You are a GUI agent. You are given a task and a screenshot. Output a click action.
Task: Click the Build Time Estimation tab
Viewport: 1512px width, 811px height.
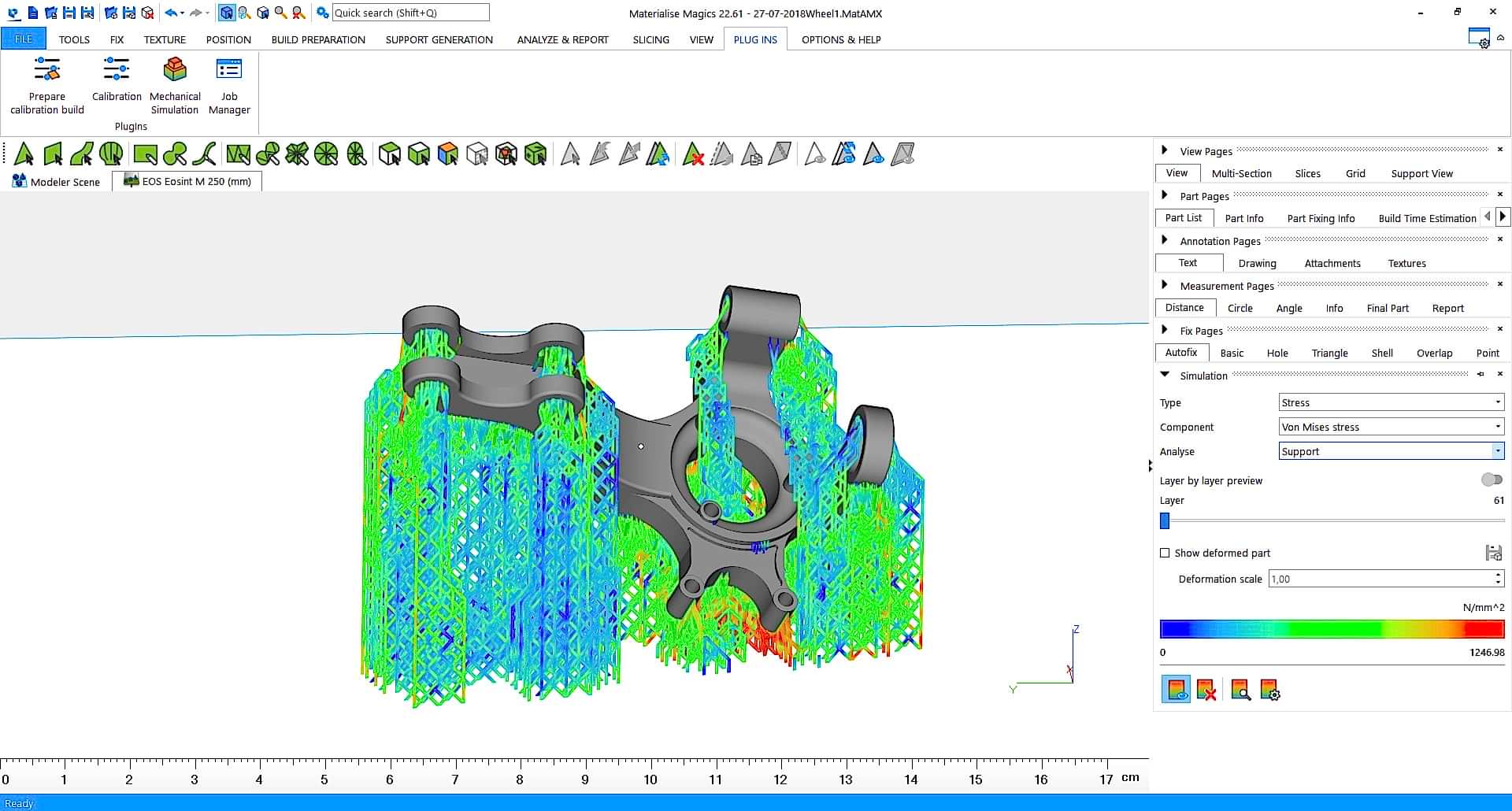click(1427, 218)
